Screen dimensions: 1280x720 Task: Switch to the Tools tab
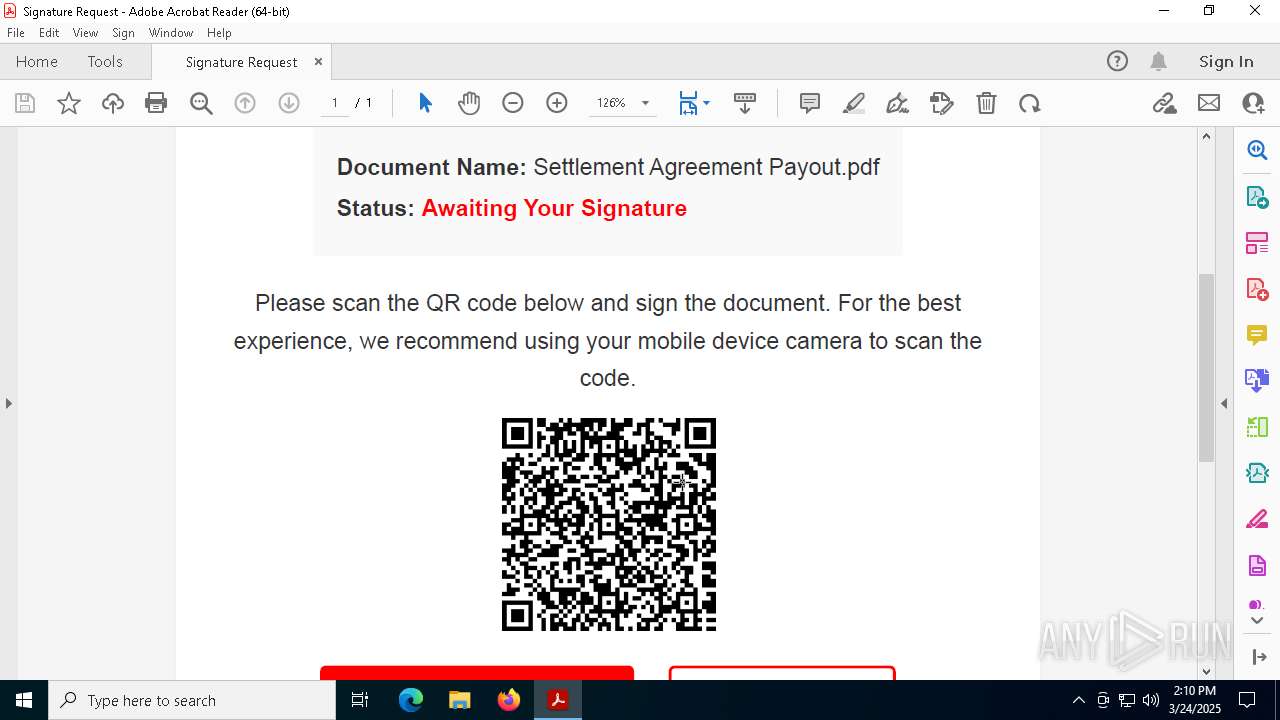coord(105,62)
